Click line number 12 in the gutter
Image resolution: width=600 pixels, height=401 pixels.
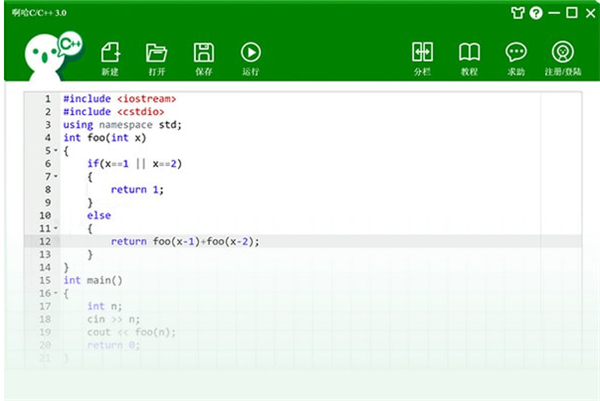click(x=44, y=242)
